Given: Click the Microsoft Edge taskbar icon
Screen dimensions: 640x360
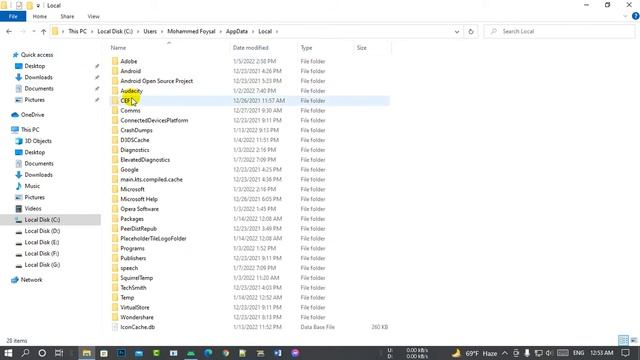Looking at the screenshot, I should 208,353.
